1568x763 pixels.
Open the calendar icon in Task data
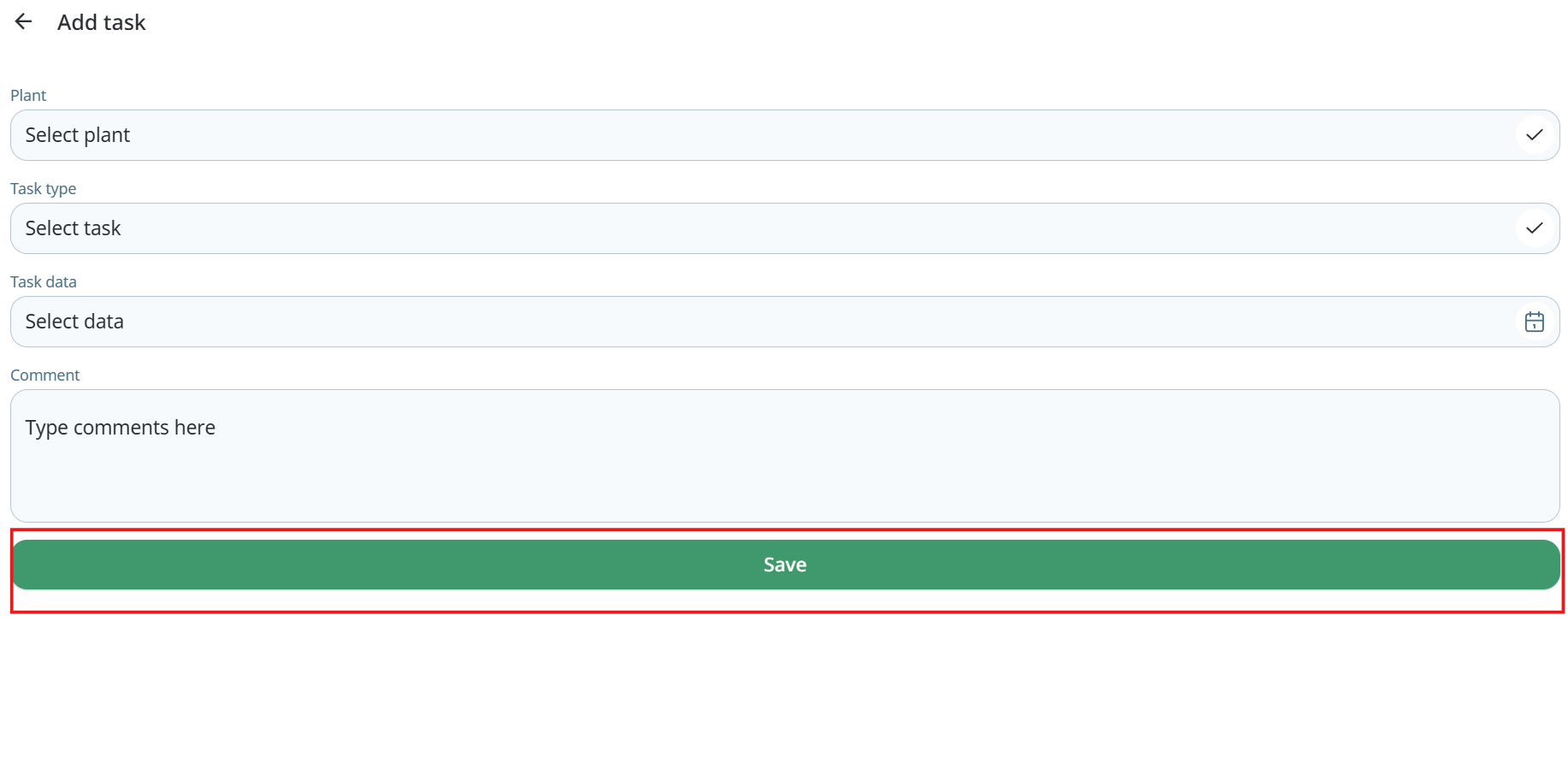[x=1534, y=322]
